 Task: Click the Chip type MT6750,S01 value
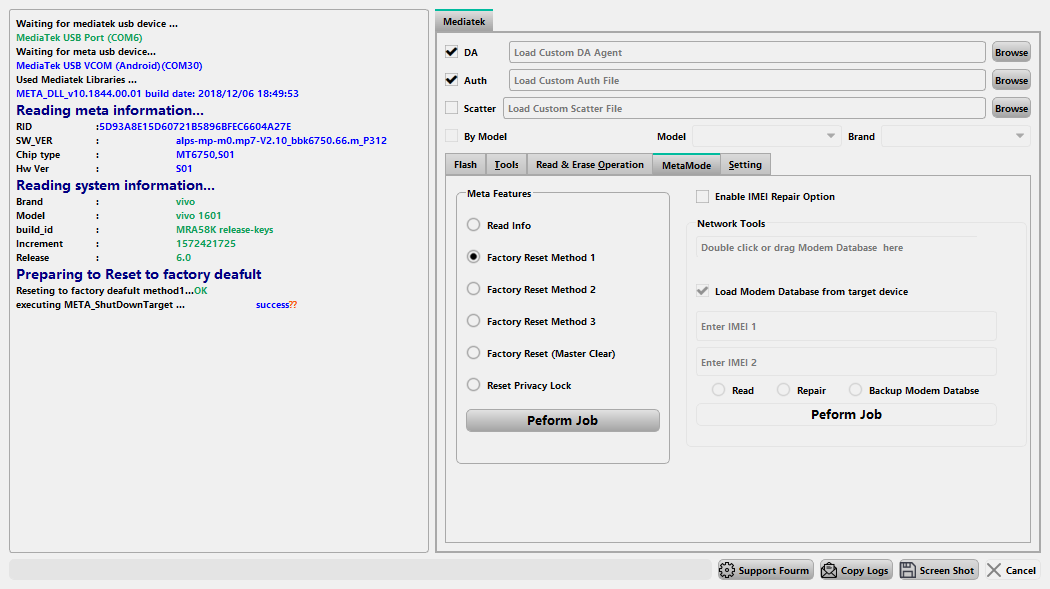(x=205, y=155)
